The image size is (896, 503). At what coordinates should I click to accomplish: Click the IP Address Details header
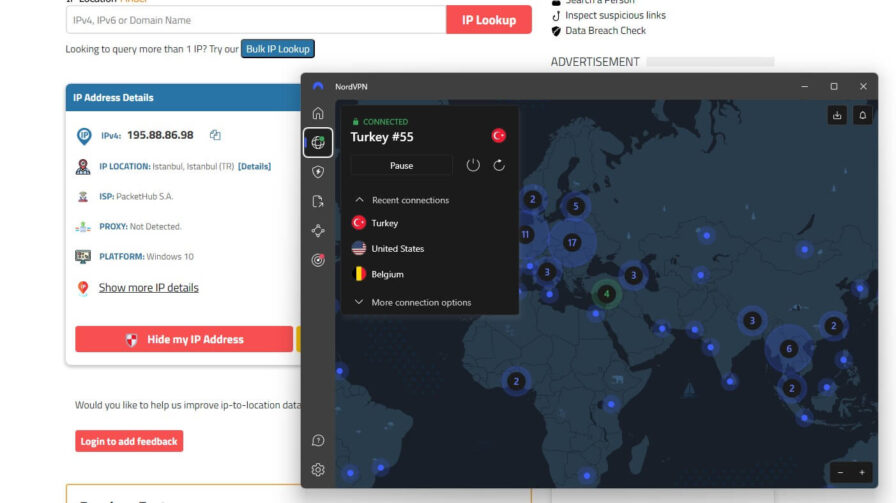[x=113, y=97]
